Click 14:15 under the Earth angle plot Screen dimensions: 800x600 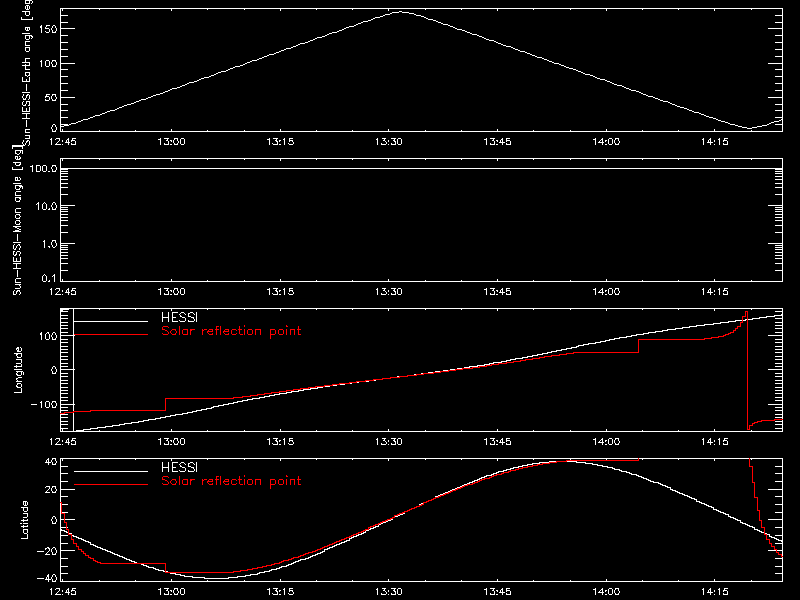click(715, 141)
